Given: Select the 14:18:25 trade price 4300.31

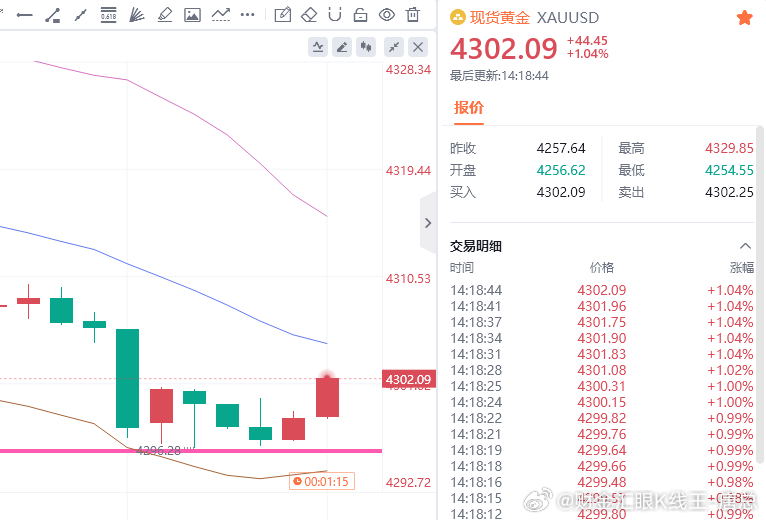Looking at the screenshot, I should (x=602, y=387).
